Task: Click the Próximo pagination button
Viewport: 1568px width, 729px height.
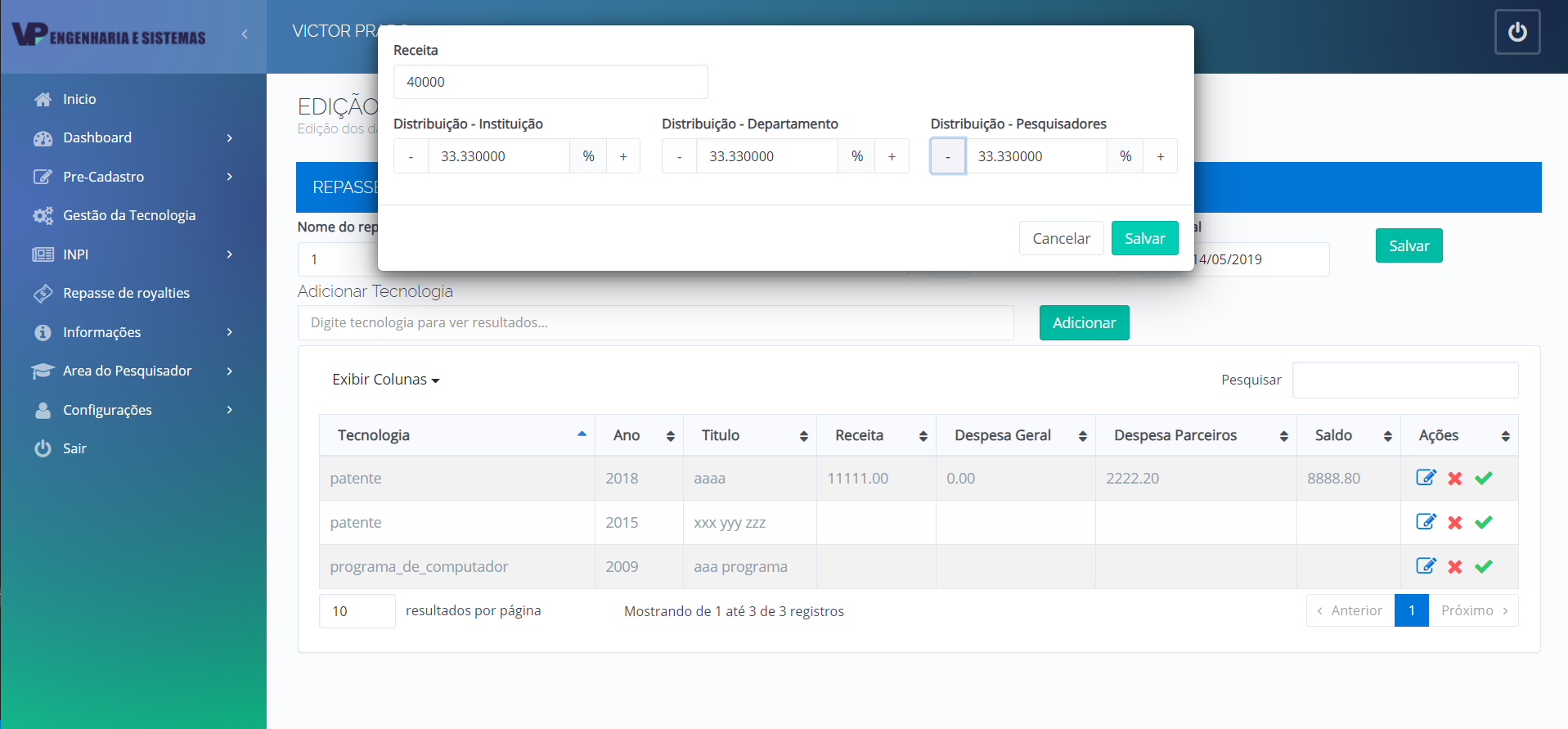Action: tap(1474, 610)
